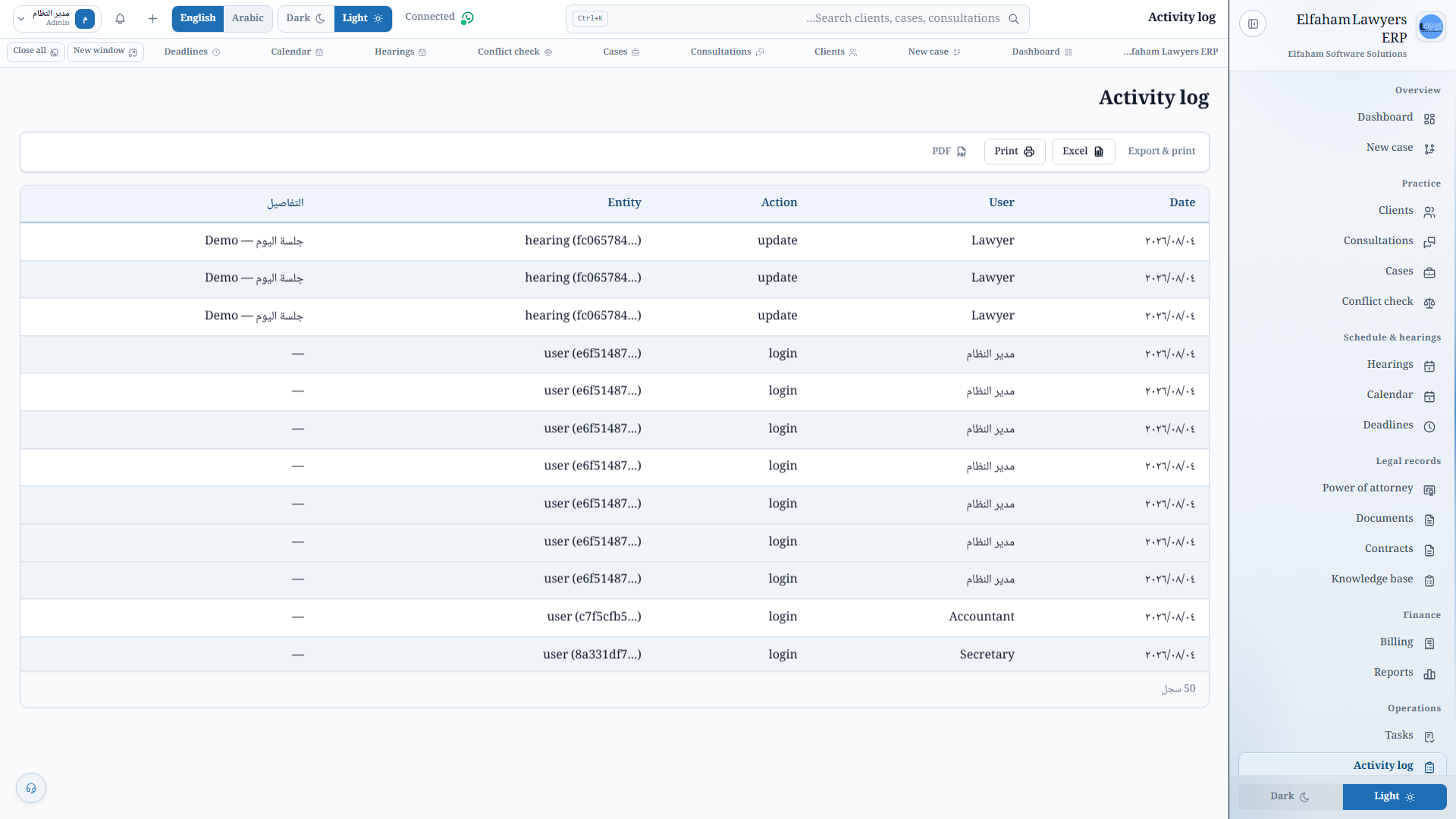Collapse the sidebar panel icon
Viewport: 1456px width, 819px height.
click(x=1253, y=24)
